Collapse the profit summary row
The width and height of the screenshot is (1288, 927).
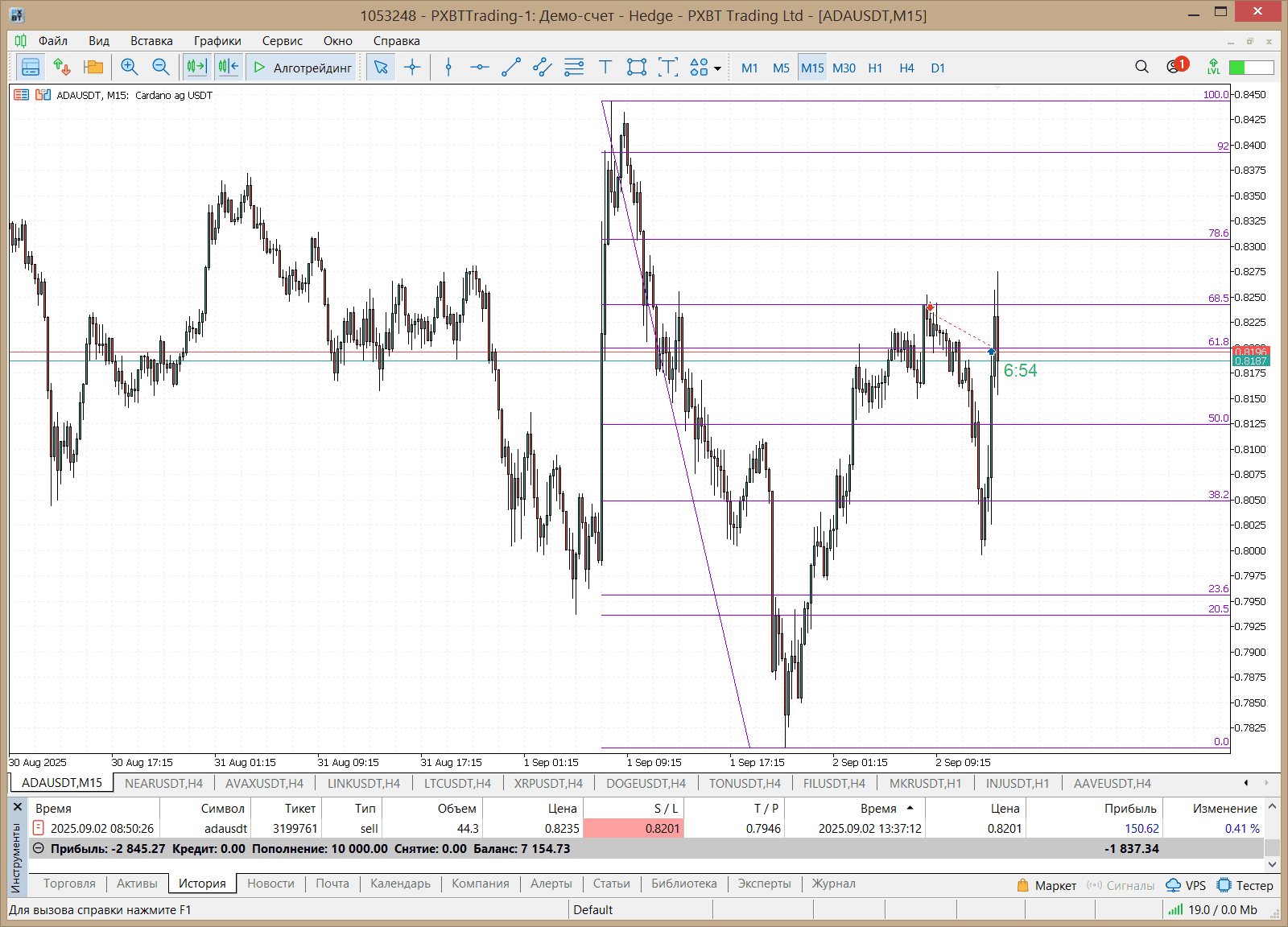(x=38, y=848)
